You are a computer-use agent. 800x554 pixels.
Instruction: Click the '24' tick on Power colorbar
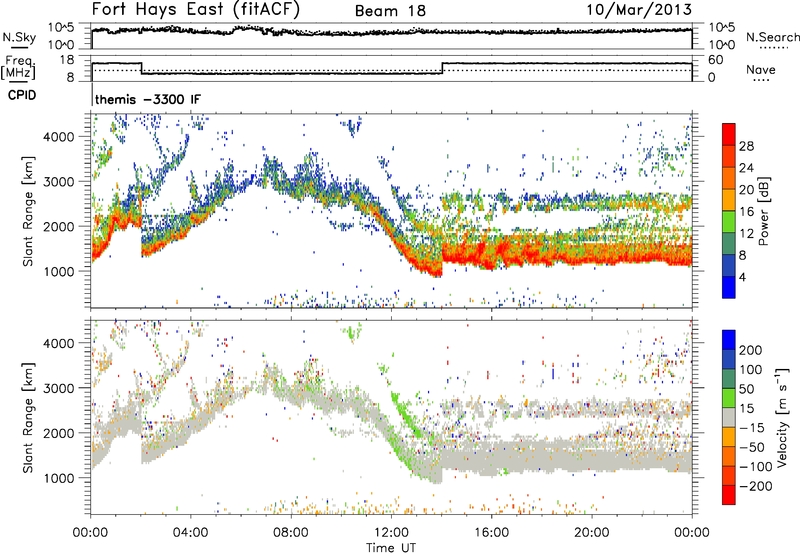[746, 168]
